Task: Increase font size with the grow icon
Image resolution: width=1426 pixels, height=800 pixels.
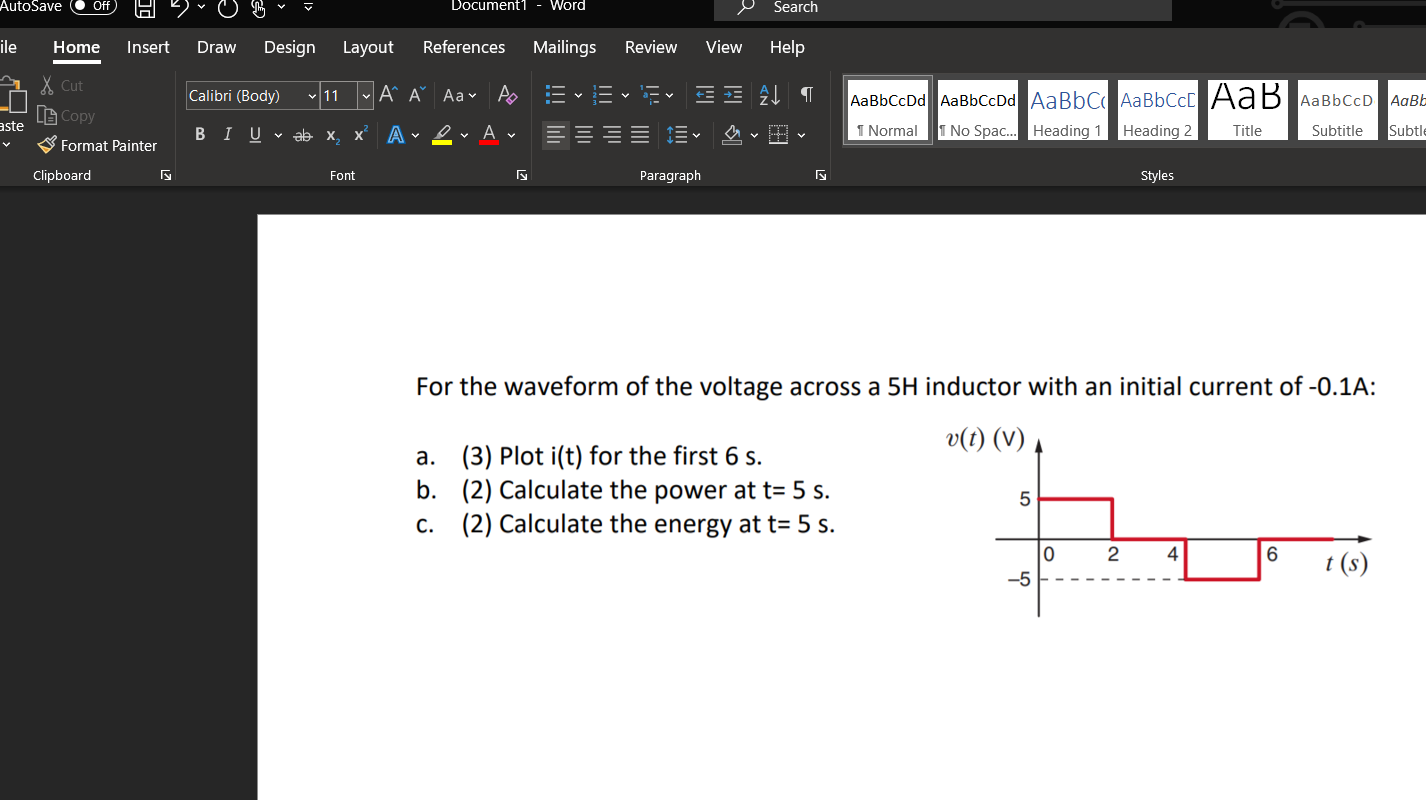Action: (389, 95)
